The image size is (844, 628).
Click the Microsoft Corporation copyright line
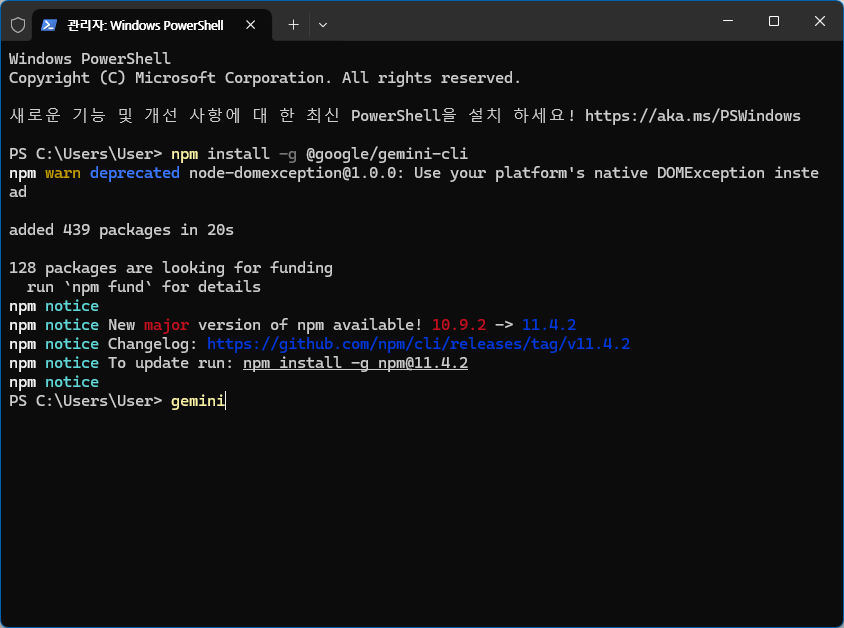coord(264,78)
